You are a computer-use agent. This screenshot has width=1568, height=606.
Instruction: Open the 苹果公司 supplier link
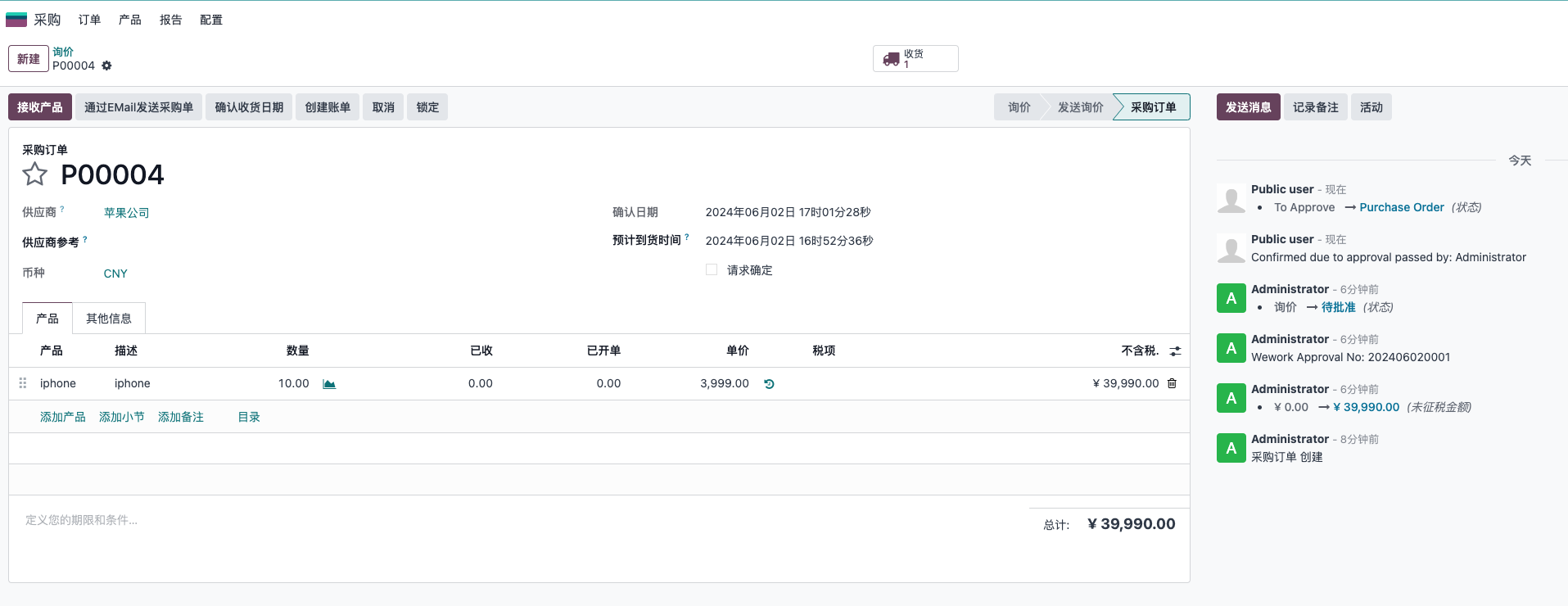[x=127, y=213]
